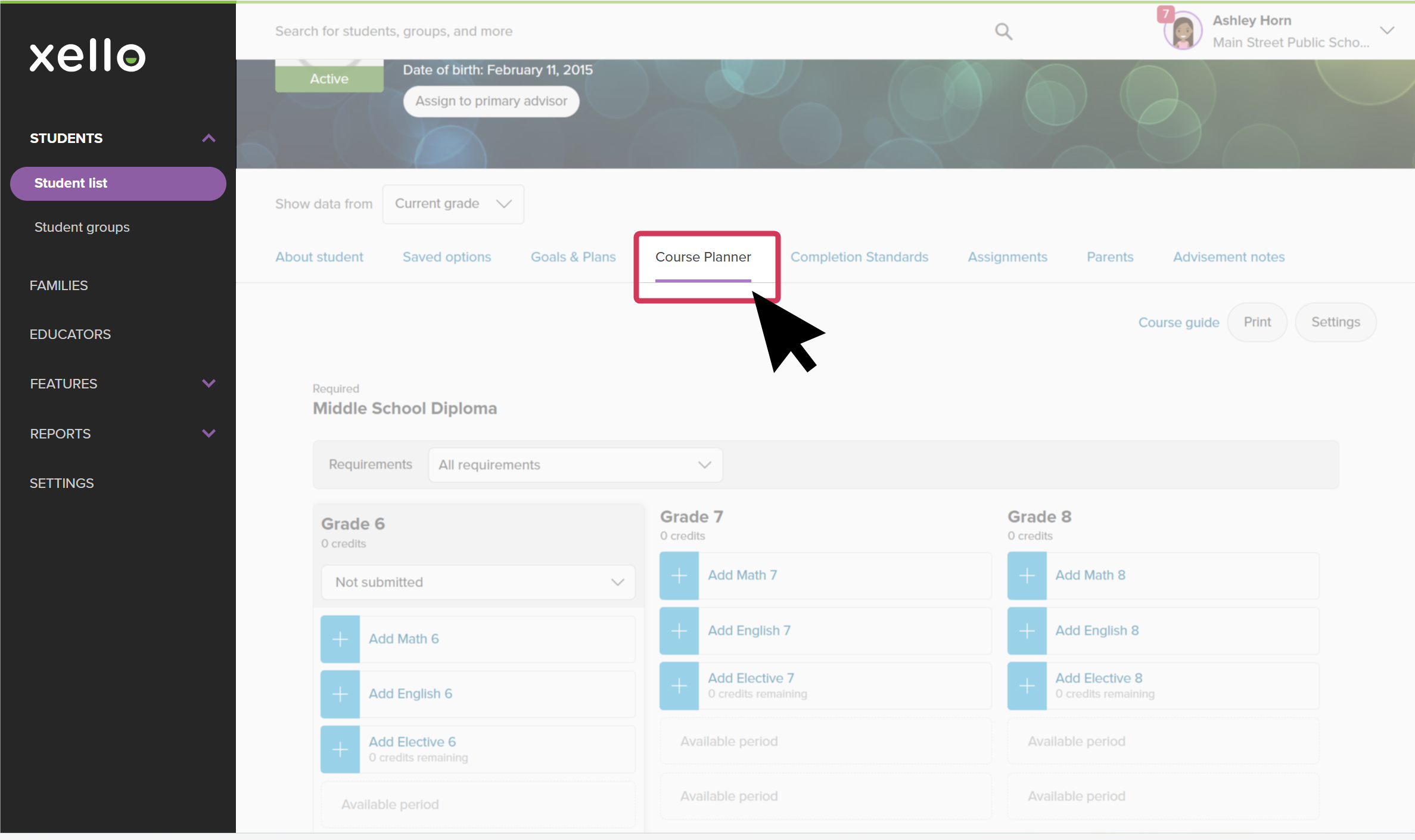
Task: Click Assign to primary advisor button
Action: (491, 101)
